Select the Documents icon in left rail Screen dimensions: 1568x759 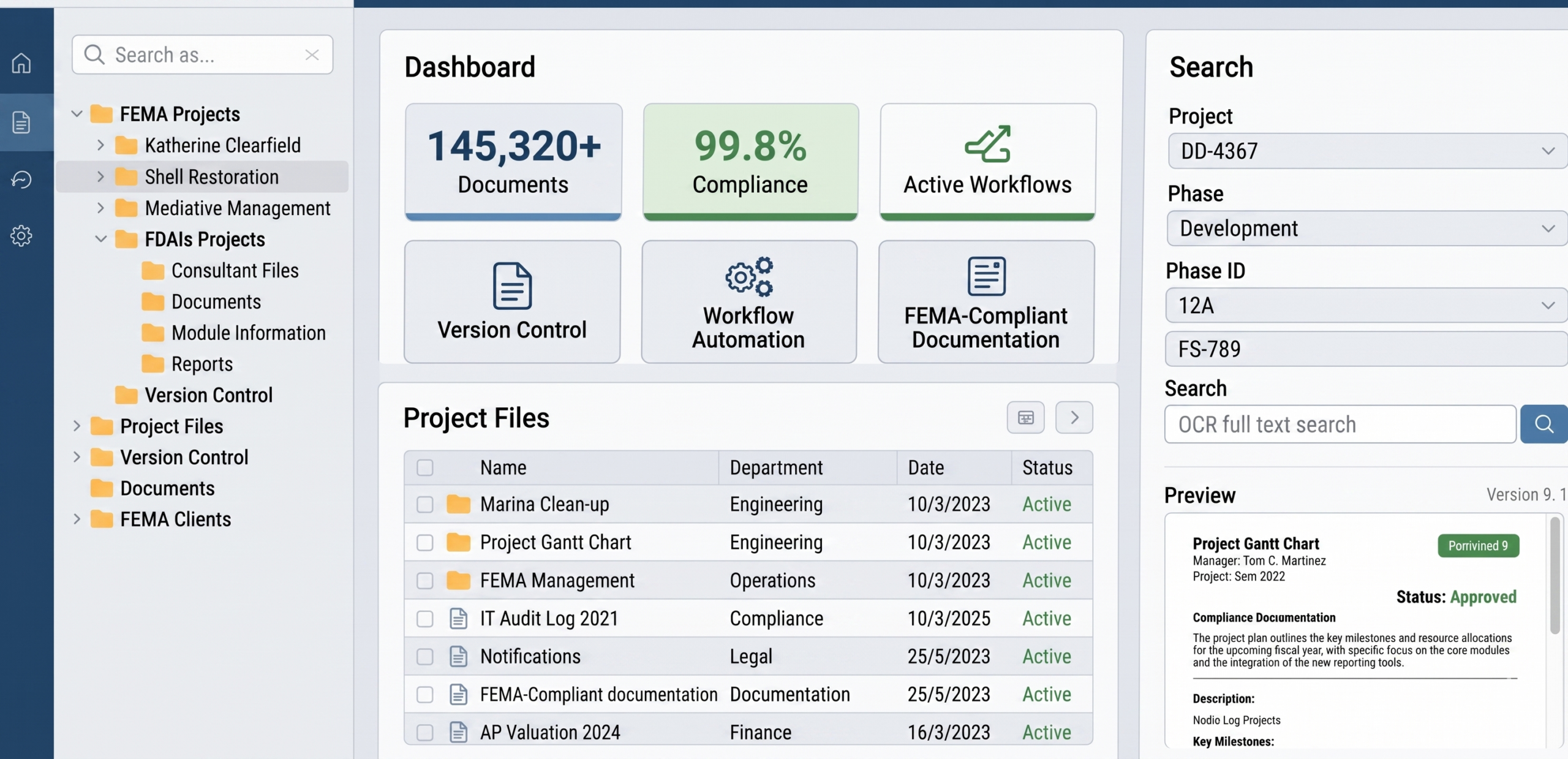(x=21, y=122)
